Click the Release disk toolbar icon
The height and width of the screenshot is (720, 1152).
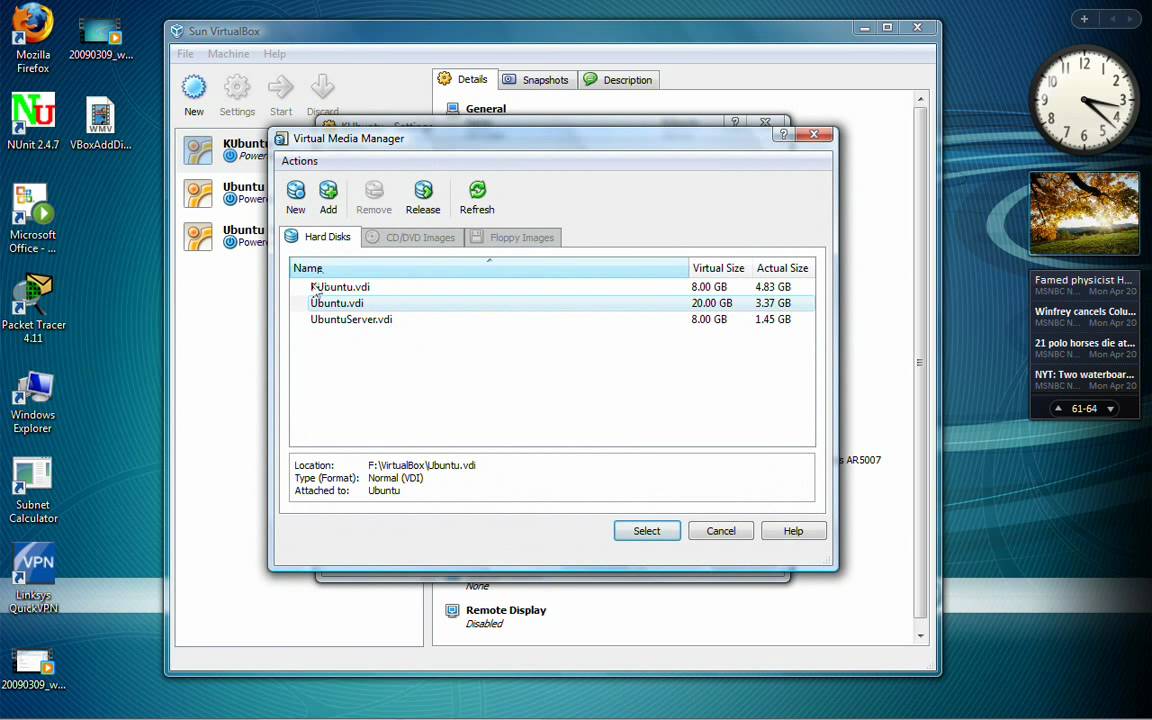(x=423, y=191)
